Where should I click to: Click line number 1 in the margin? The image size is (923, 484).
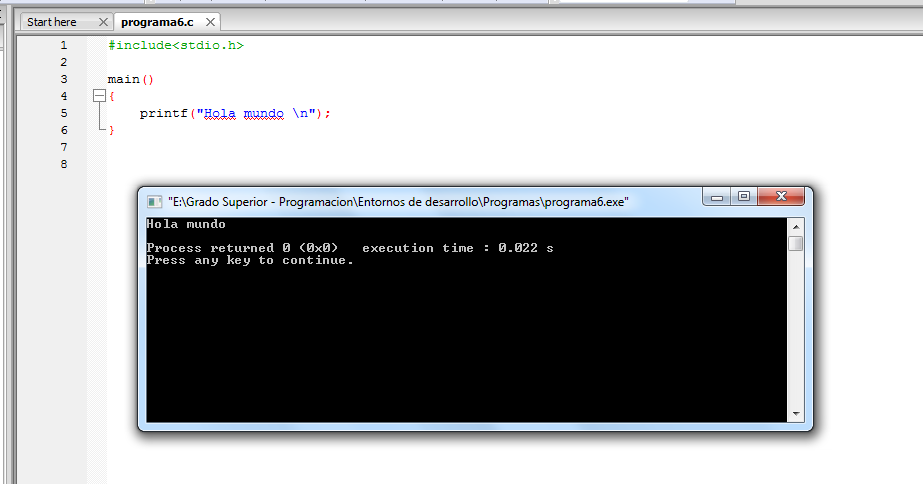click(x=64, y=45)
